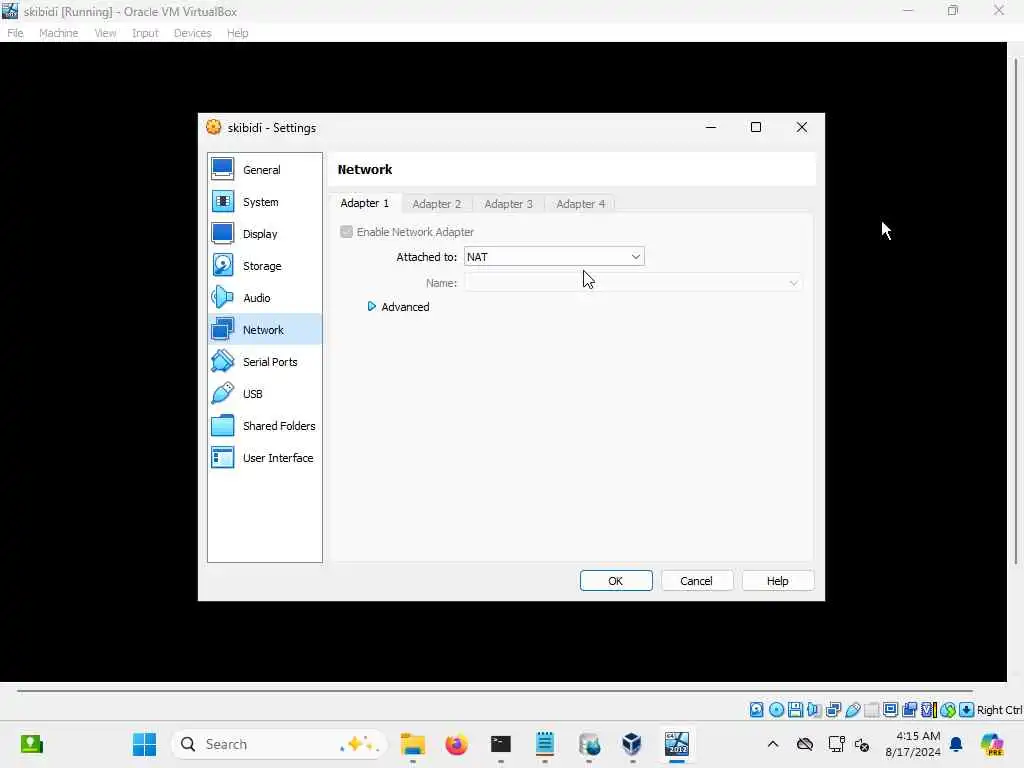The image size is (1024, 768).
Task: Open the Devices menu
Action: coord(192,33)
